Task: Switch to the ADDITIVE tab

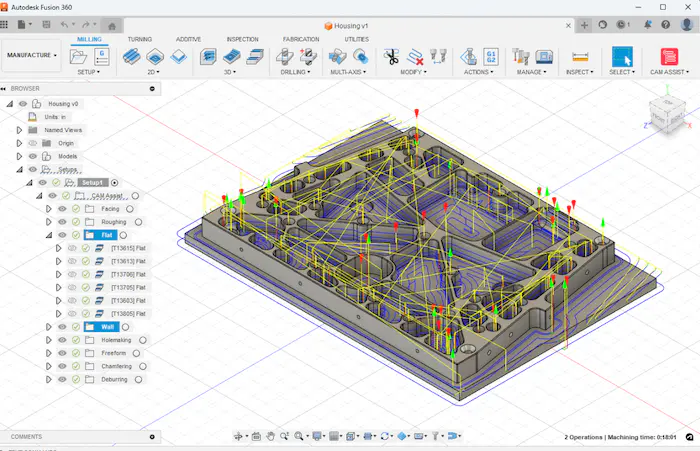Action: tap(188, 39)
